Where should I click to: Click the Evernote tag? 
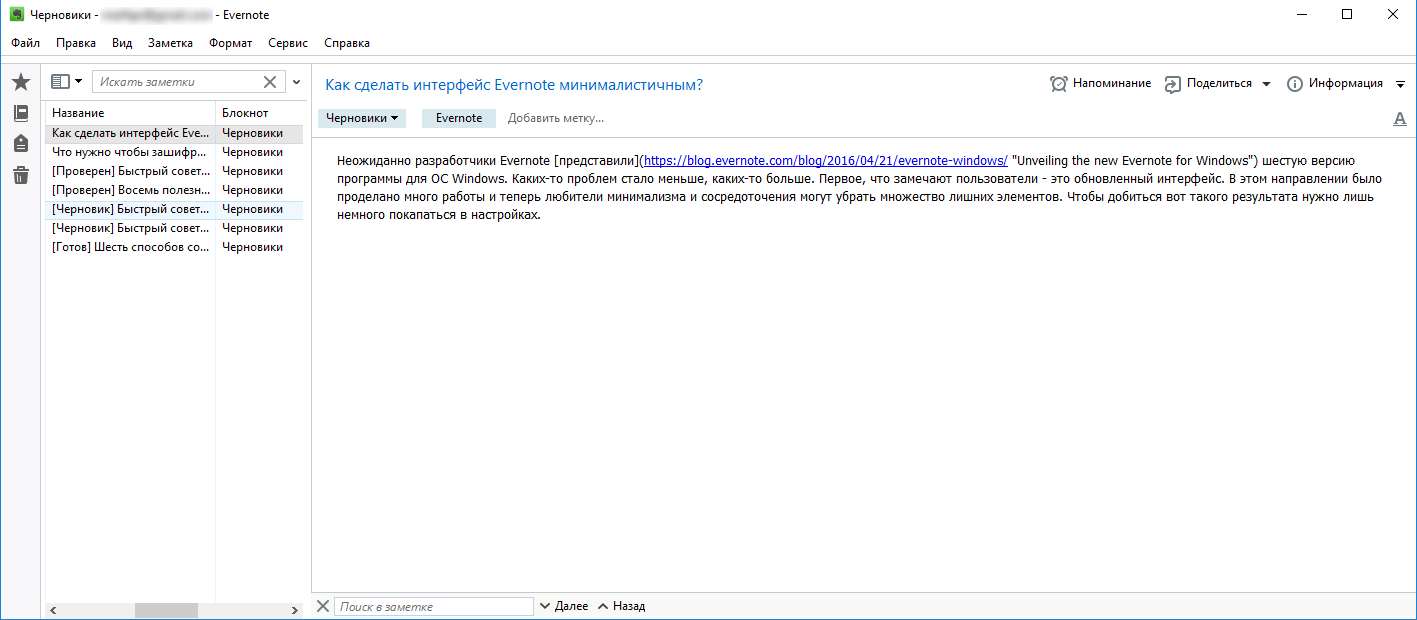(x=459, y=118)
